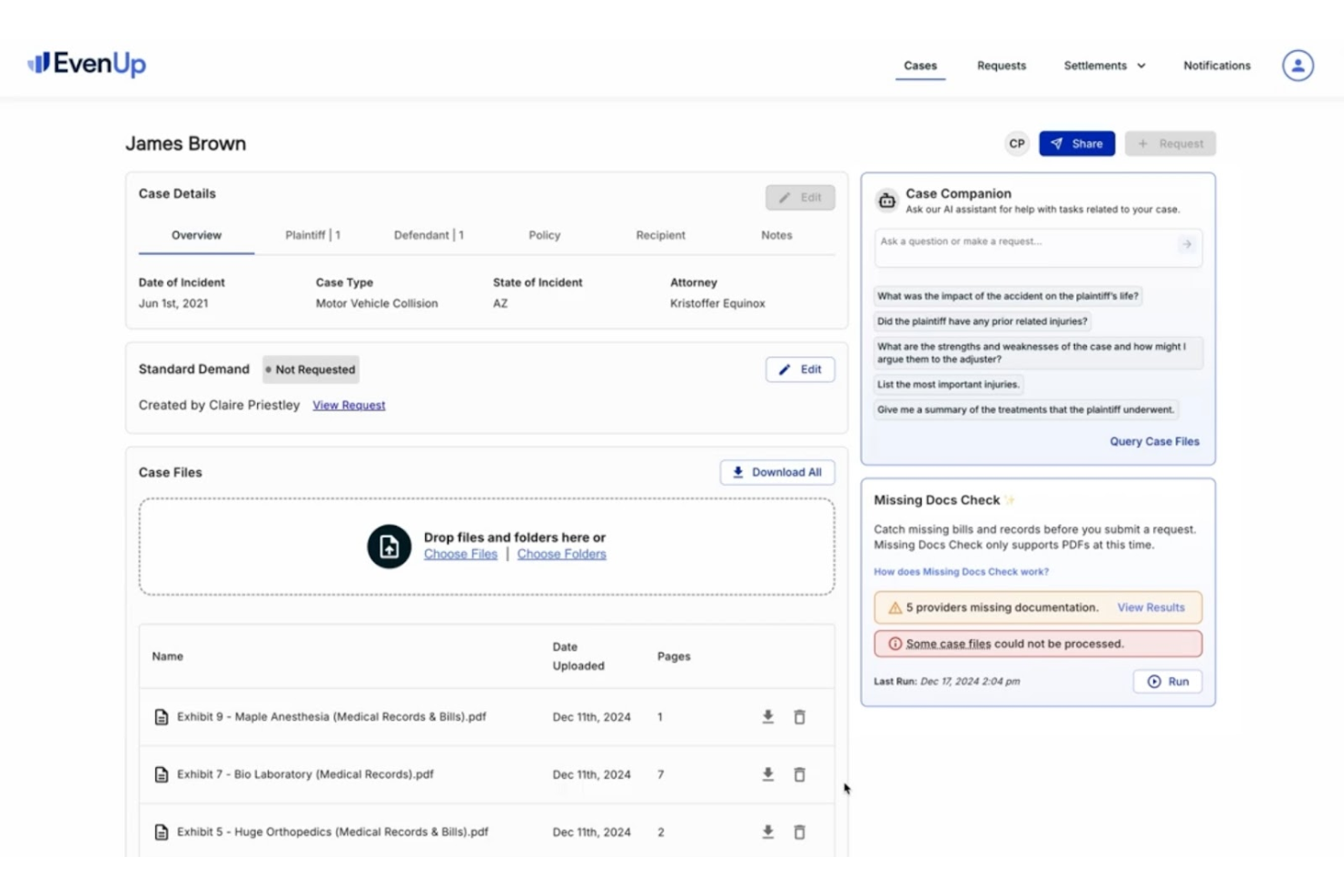Open Exhibit 7 - Bio Laboratory file name
1344x896 pixels.
click(x=305, y=774)
